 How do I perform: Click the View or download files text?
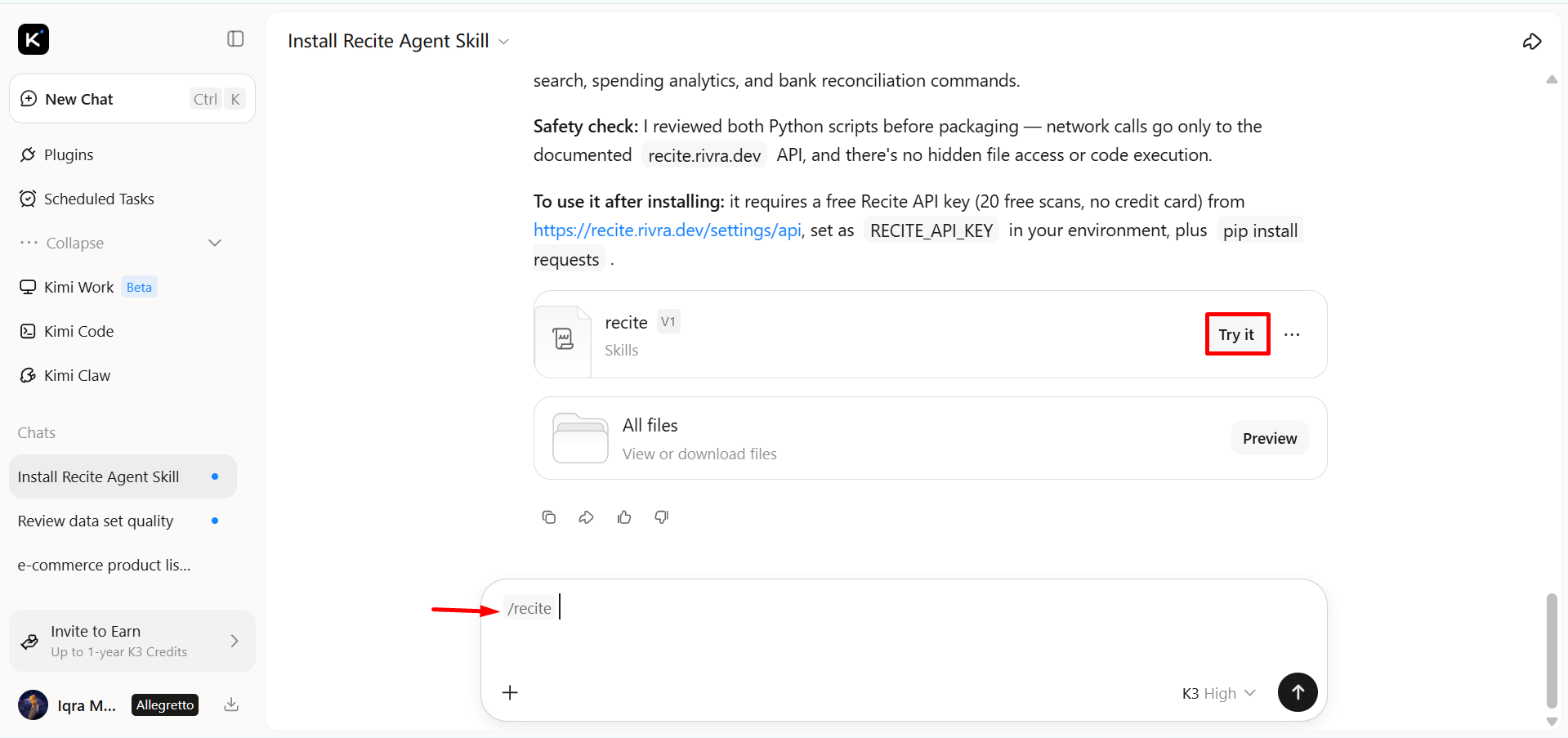(699, 454)
